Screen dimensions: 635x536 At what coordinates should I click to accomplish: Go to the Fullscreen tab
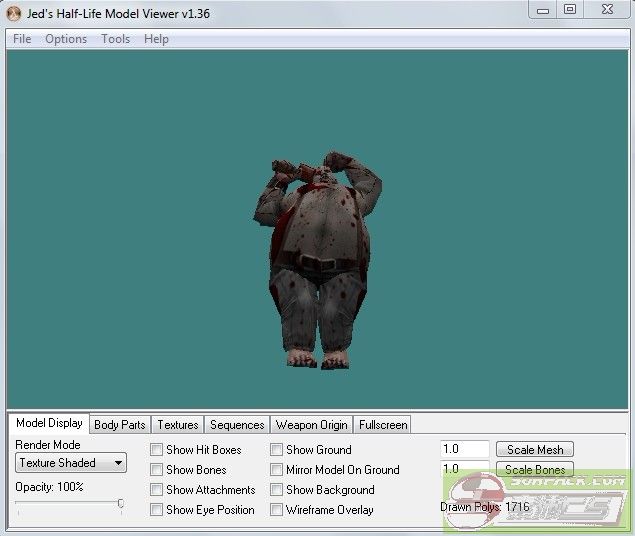click(x=382, y=425)
